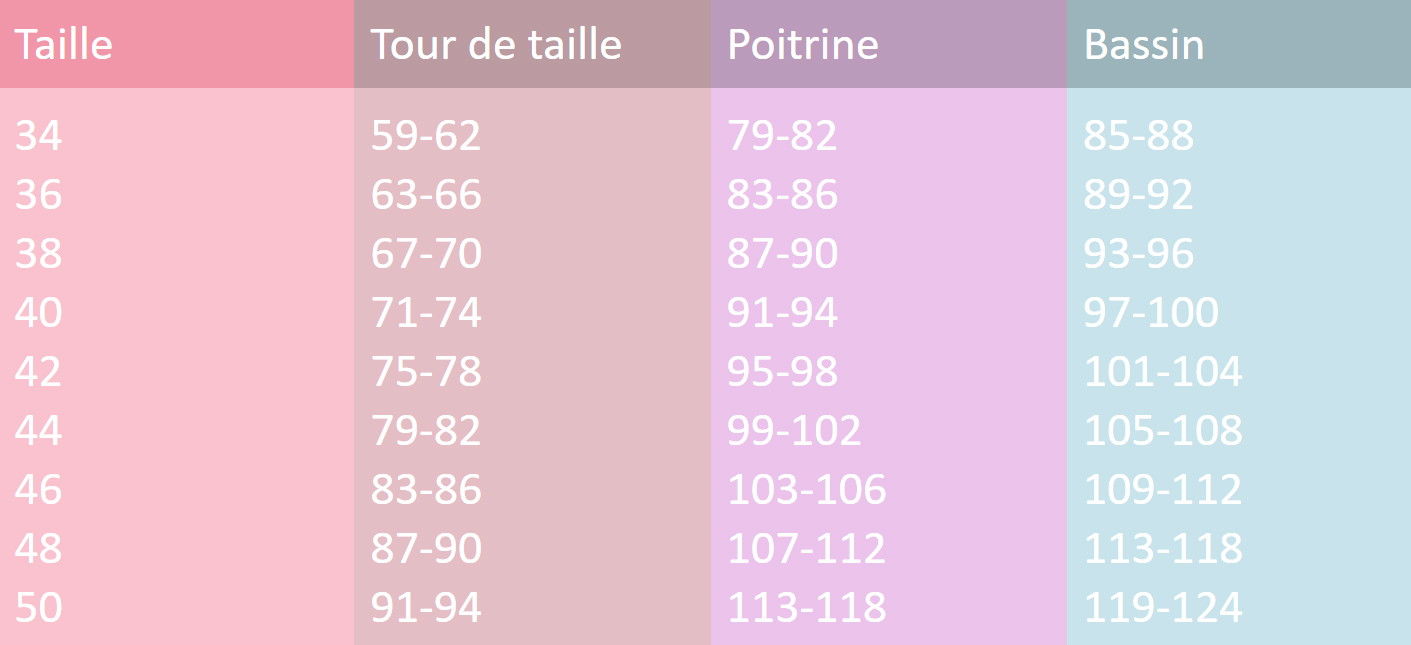
Task: Click hip value 85-88
Action: (1139, 136)
